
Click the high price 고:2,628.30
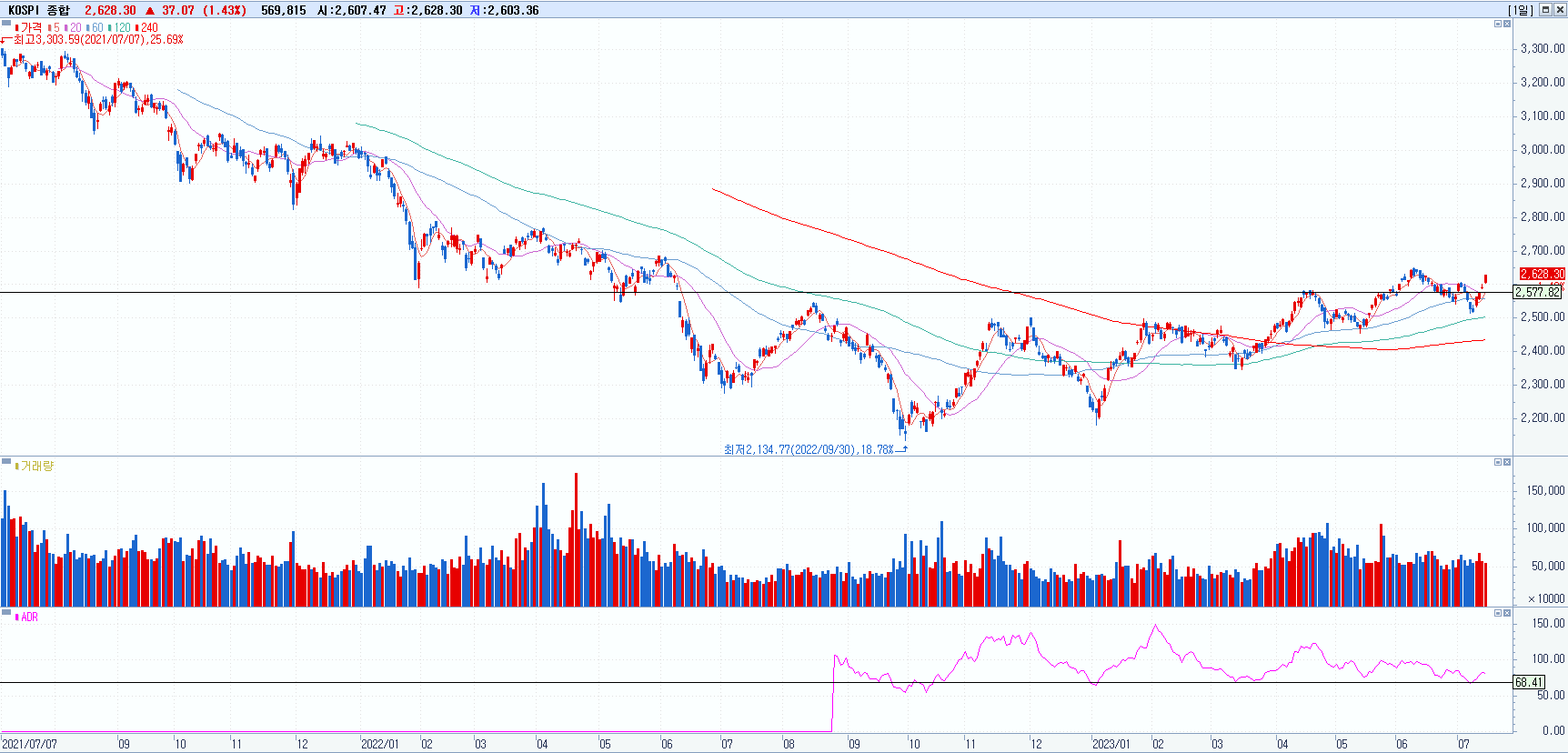point(427,10)
